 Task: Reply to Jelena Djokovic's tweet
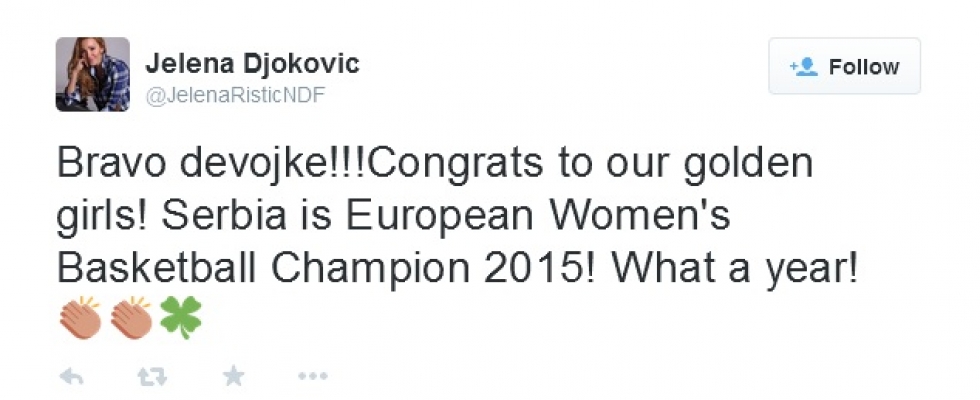point(71,376)
